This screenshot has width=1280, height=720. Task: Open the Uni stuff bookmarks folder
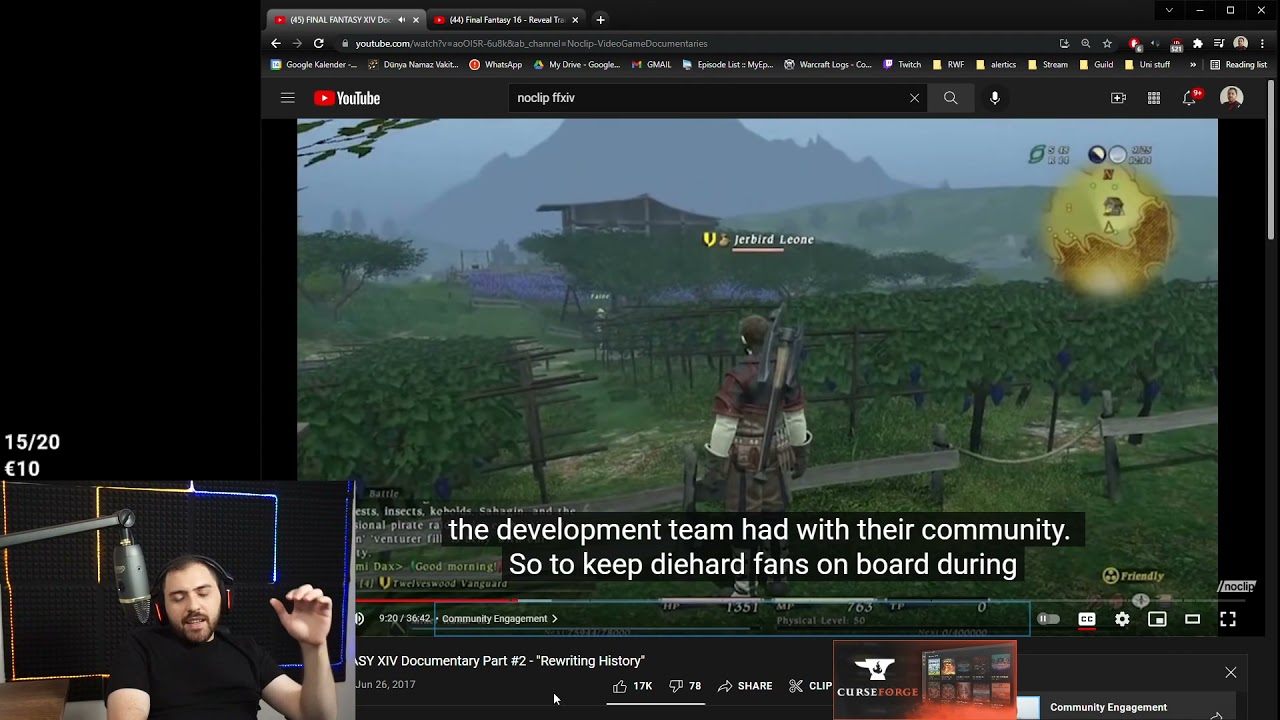[1147, 65]
